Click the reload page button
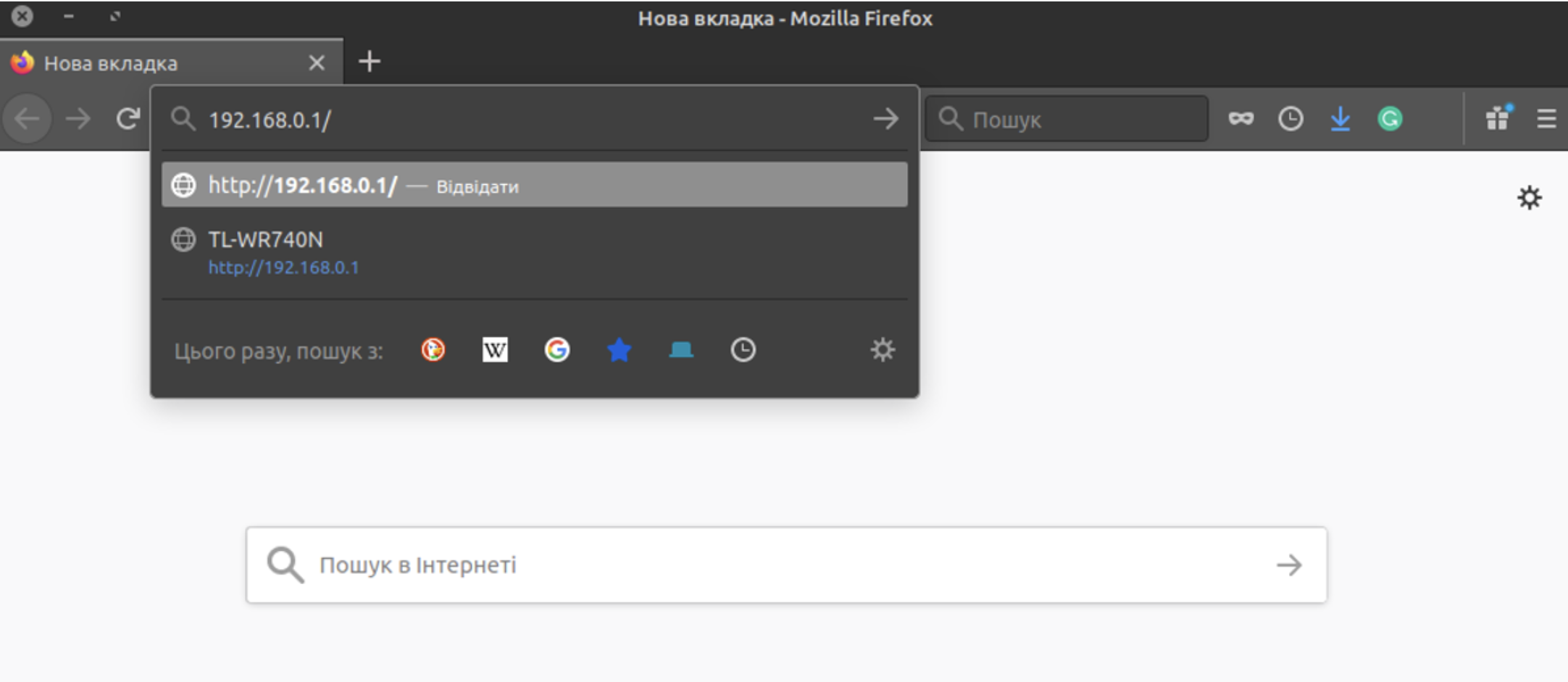1568x682 pixels. (x=128, y=119)
